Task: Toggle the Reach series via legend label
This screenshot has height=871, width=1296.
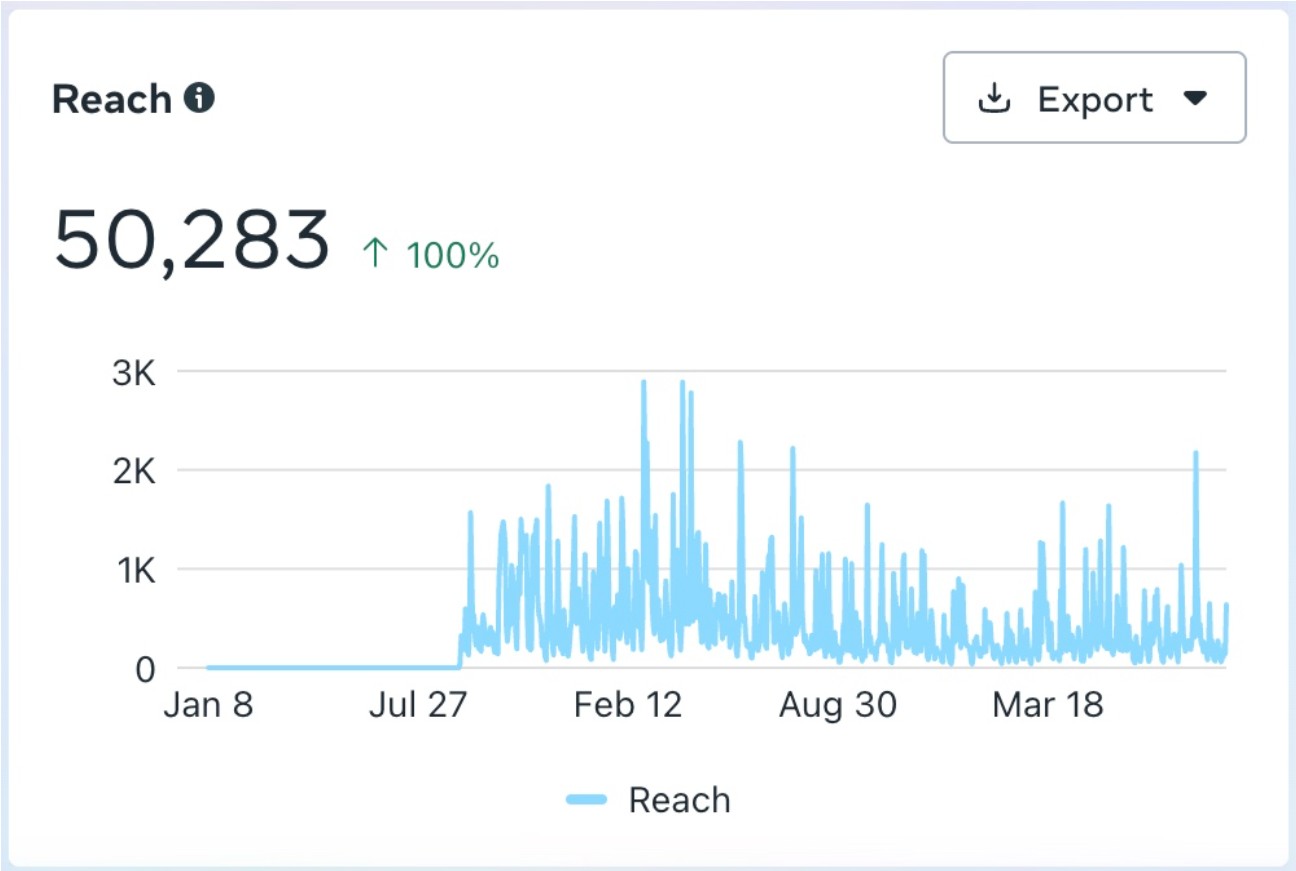Action: pyautogui.click(x=679, y=800)
